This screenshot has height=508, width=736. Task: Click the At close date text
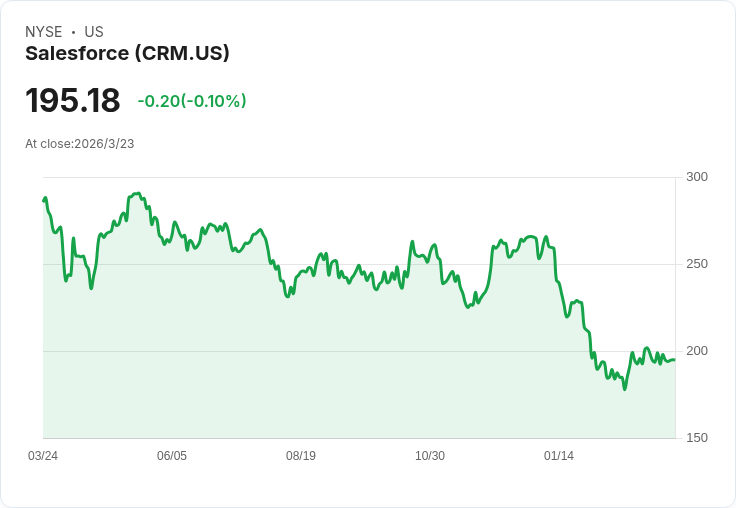pos(80,144)
